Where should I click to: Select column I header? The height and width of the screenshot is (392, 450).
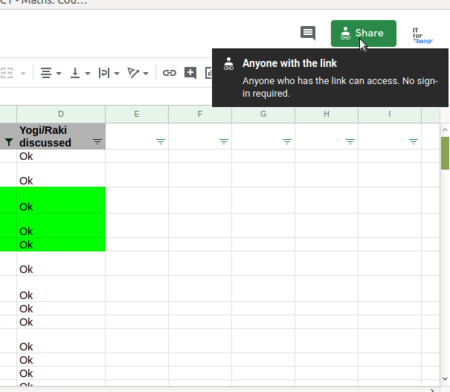[389, 114]
